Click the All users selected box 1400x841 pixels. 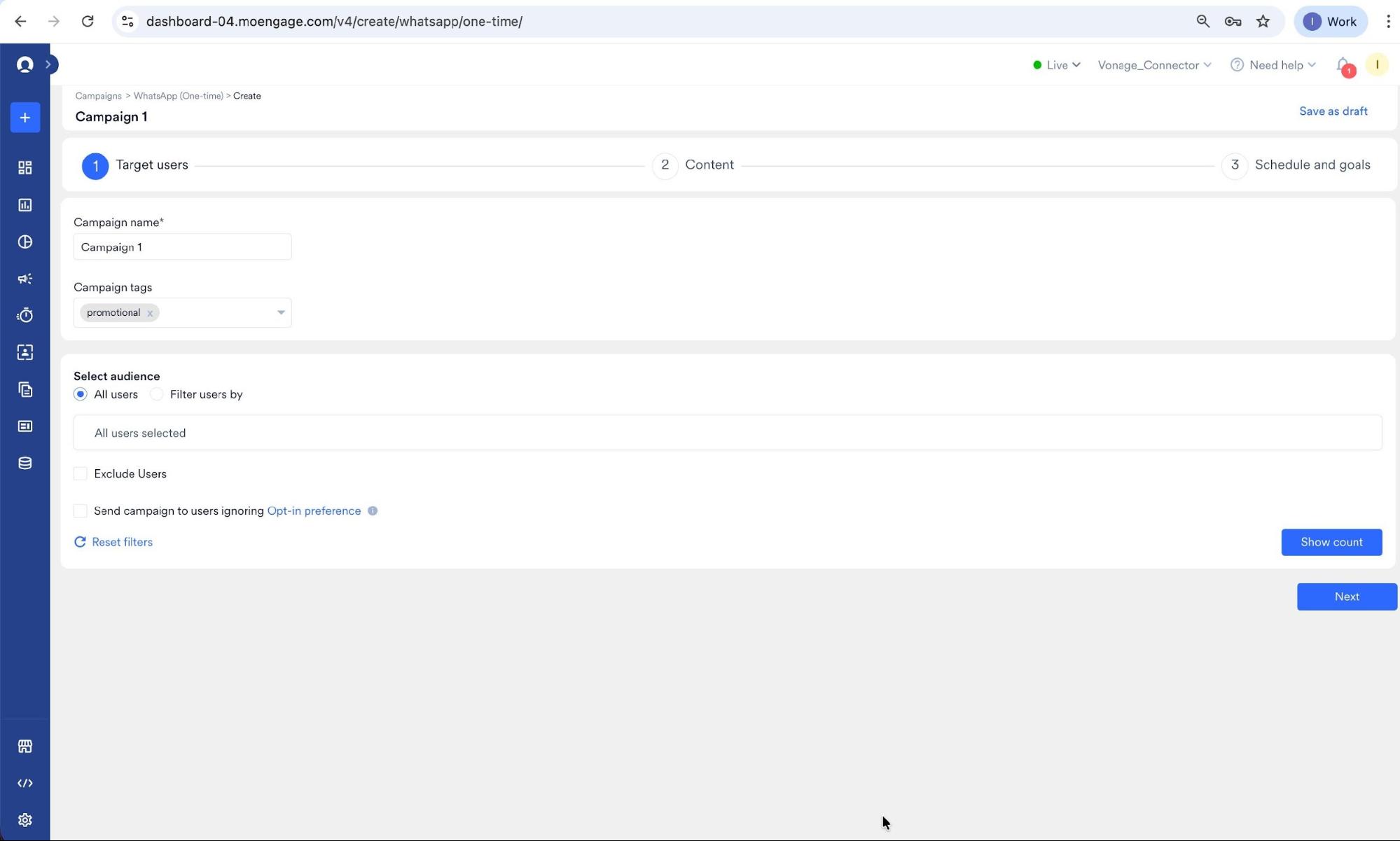(x=728, y=433)
